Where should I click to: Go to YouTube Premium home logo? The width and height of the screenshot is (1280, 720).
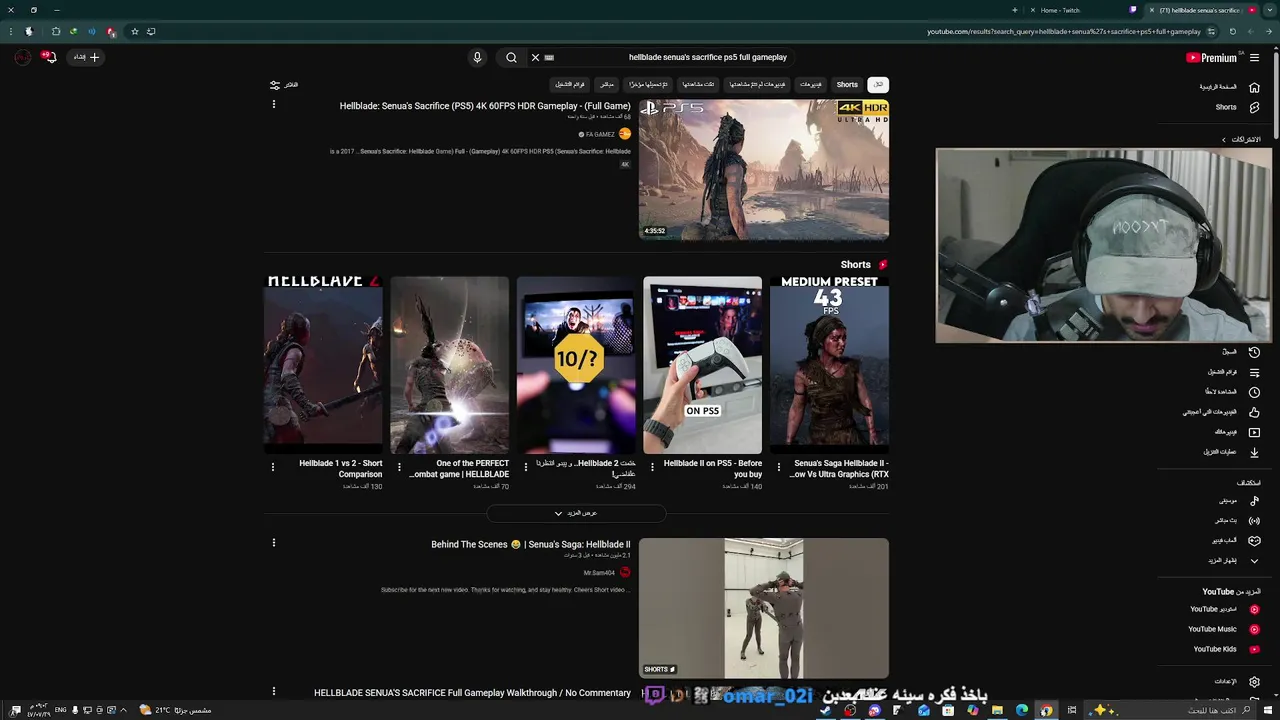(x=1211, y=58)
